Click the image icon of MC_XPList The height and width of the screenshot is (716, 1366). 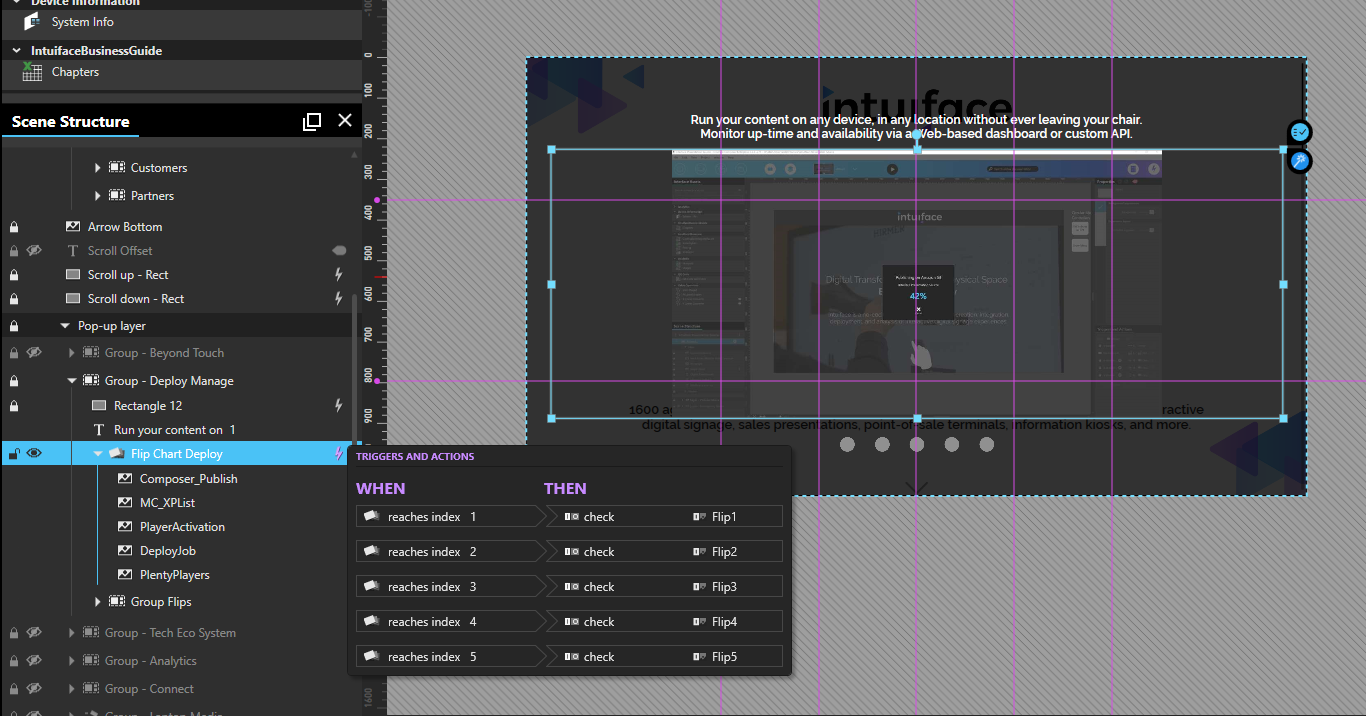[125, 502]
